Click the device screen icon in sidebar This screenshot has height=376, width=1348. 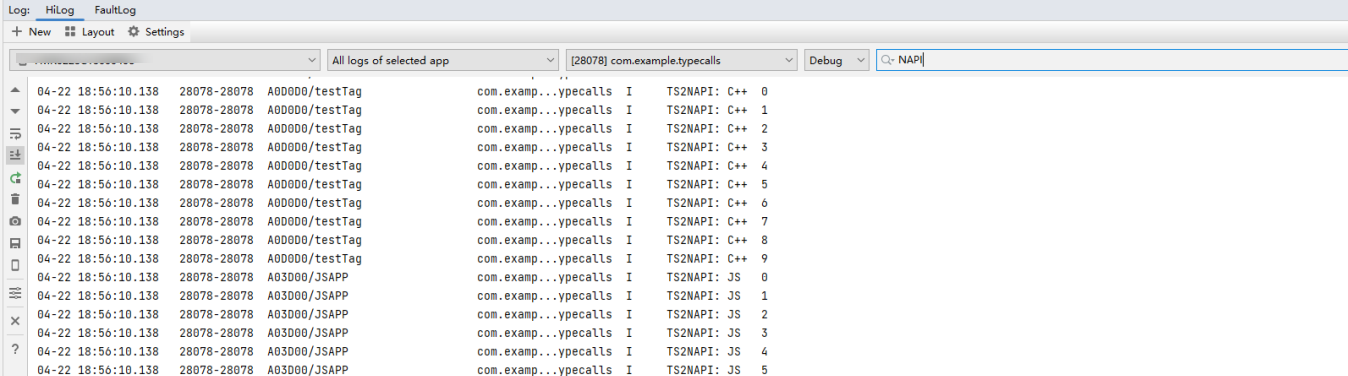pos(15,265)
